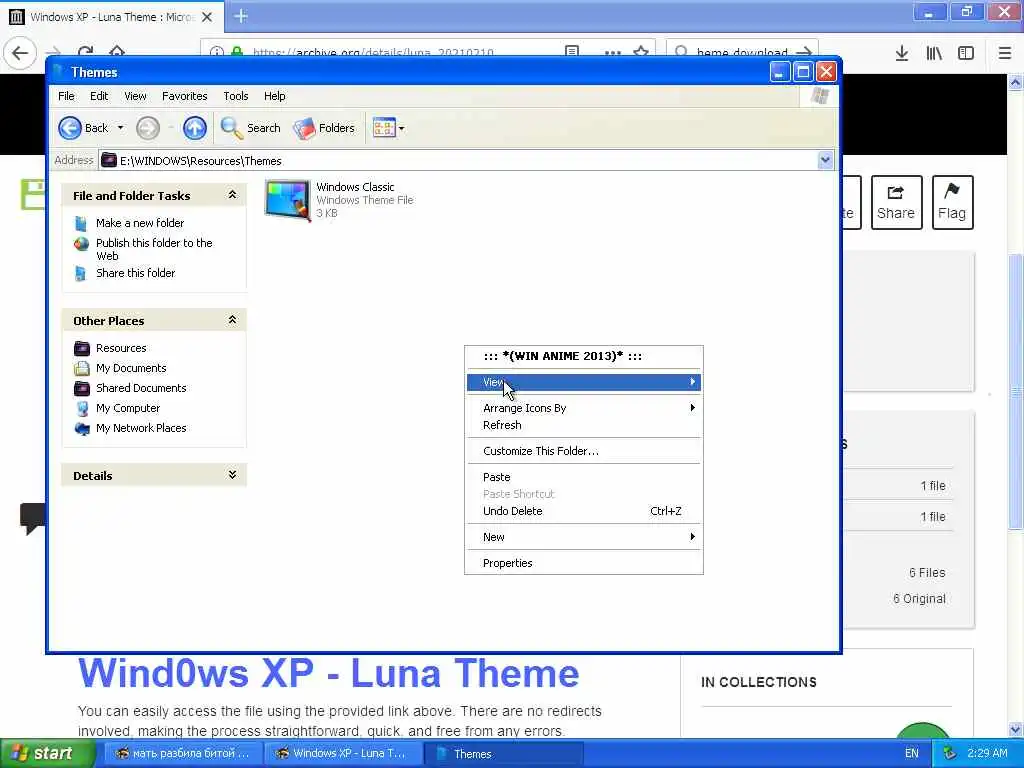This screenshot has width=1024, height=768.
Task: Go to My Documents
Action: click(x=131, y=368)
